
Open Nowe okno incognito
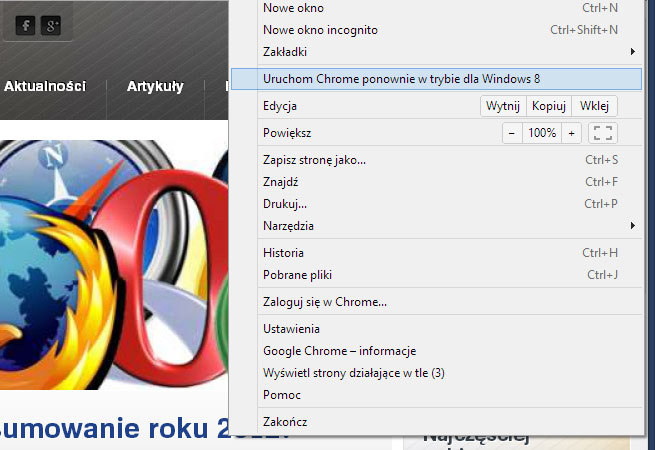[437, 30]
